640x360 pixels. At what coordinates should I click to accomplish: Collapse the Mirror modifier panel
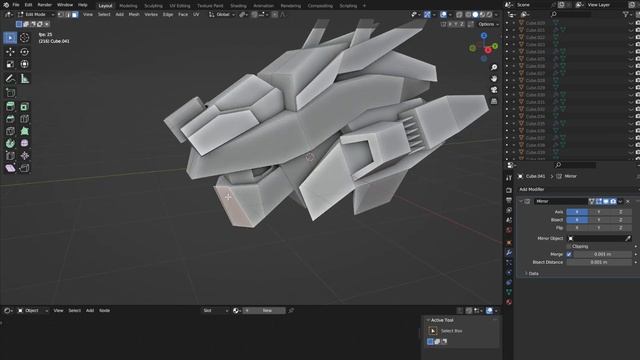tap(521, 201)
